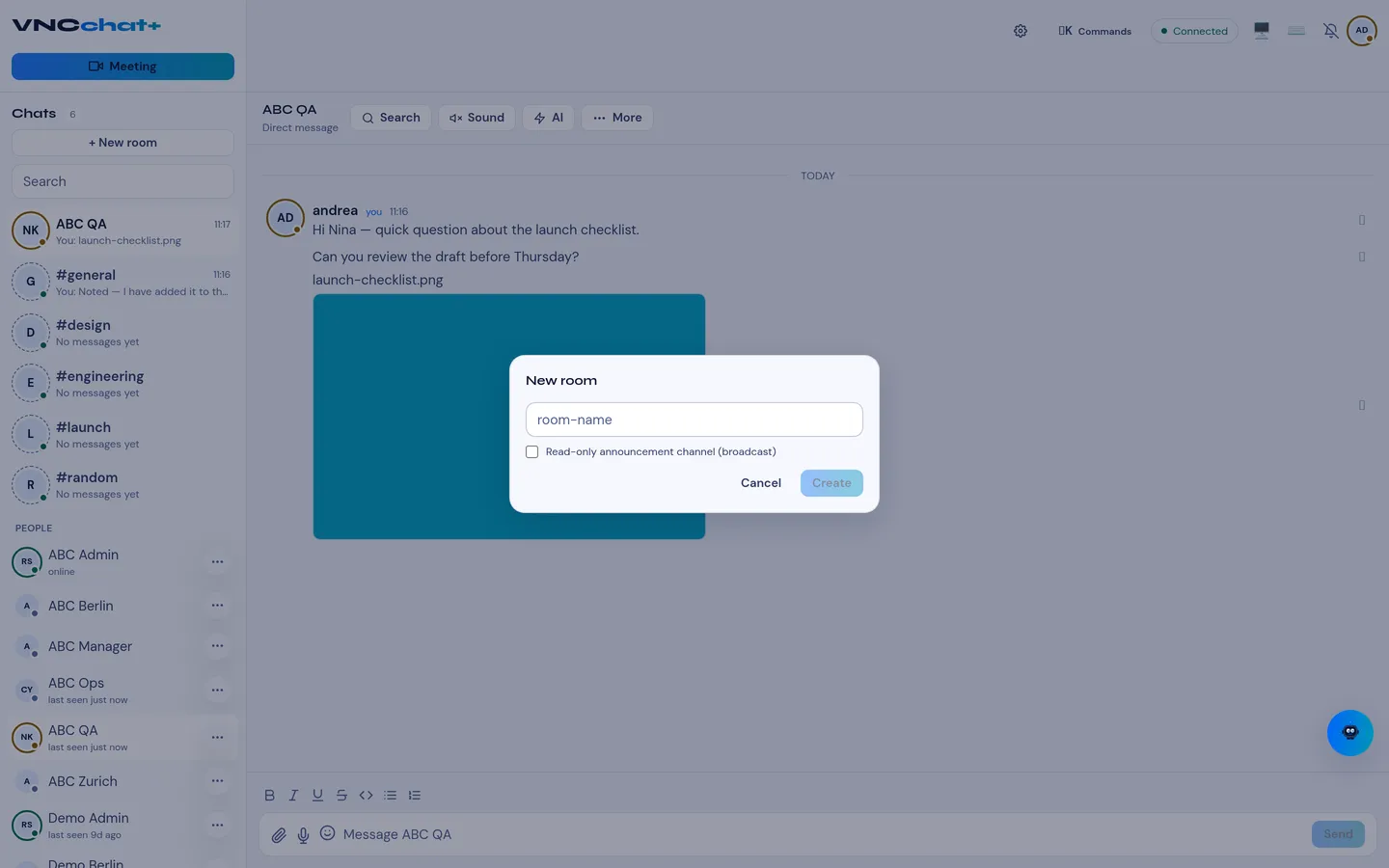The height and width of the screenshot is (868, 1389).
Task: Open the options menu for ABC Zurich
Action: pos(217,781)
